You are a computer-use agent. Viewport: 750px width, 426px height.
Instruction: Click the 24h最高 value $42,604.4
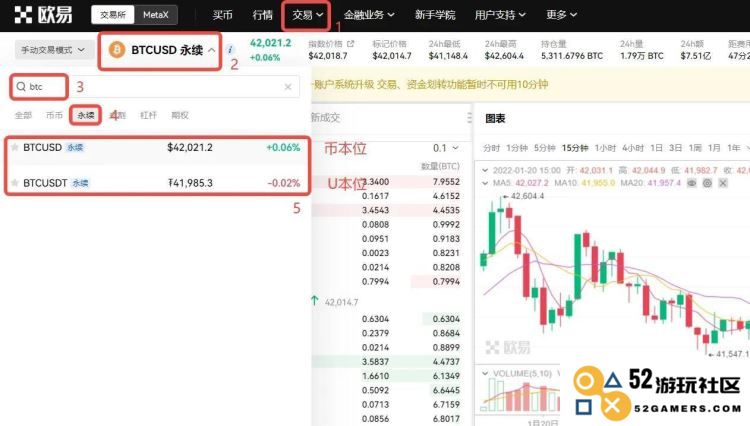[x=504, y=56]
